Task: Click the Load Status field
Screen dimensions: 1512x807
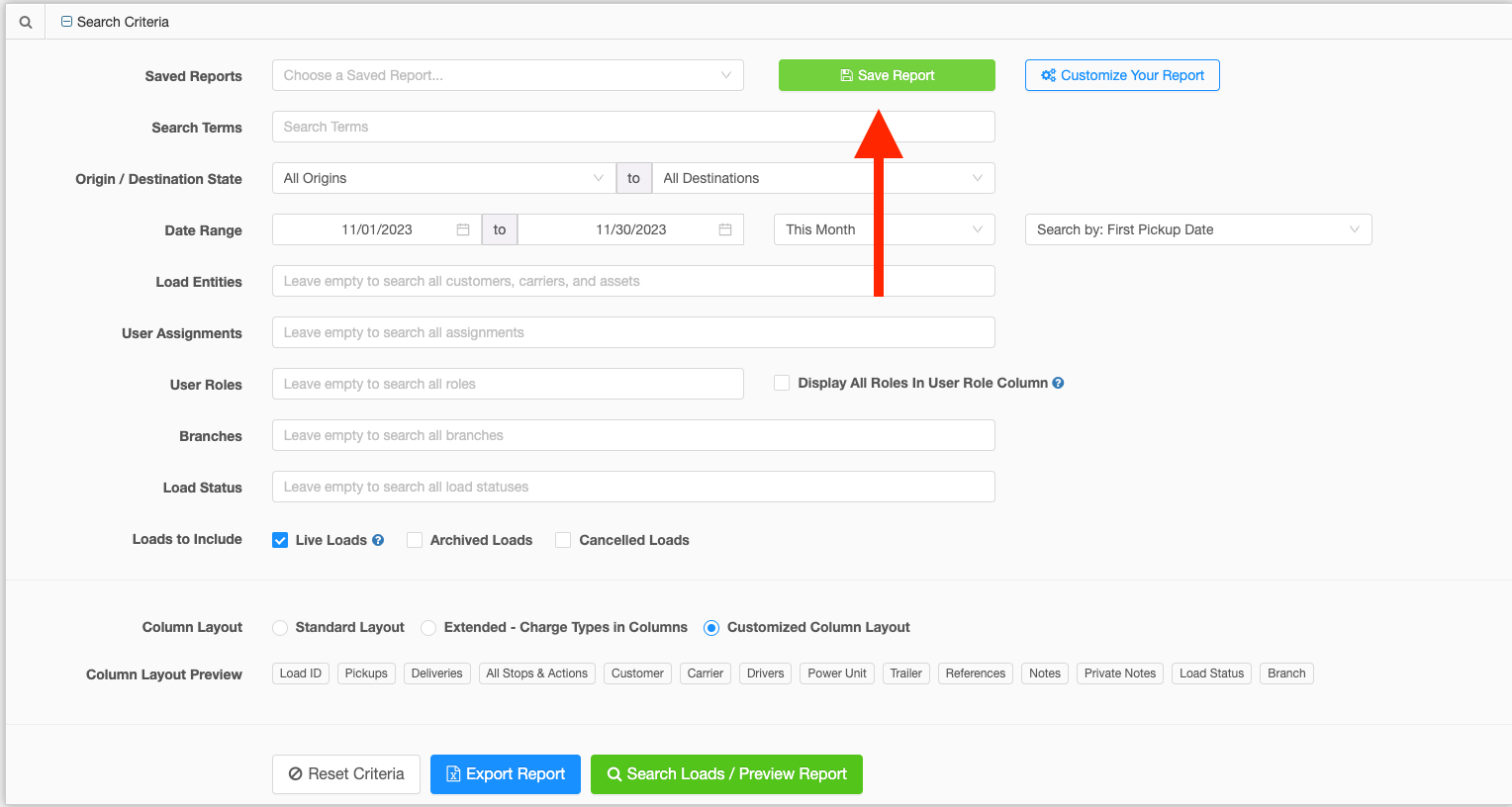Action: click(633, 487)
